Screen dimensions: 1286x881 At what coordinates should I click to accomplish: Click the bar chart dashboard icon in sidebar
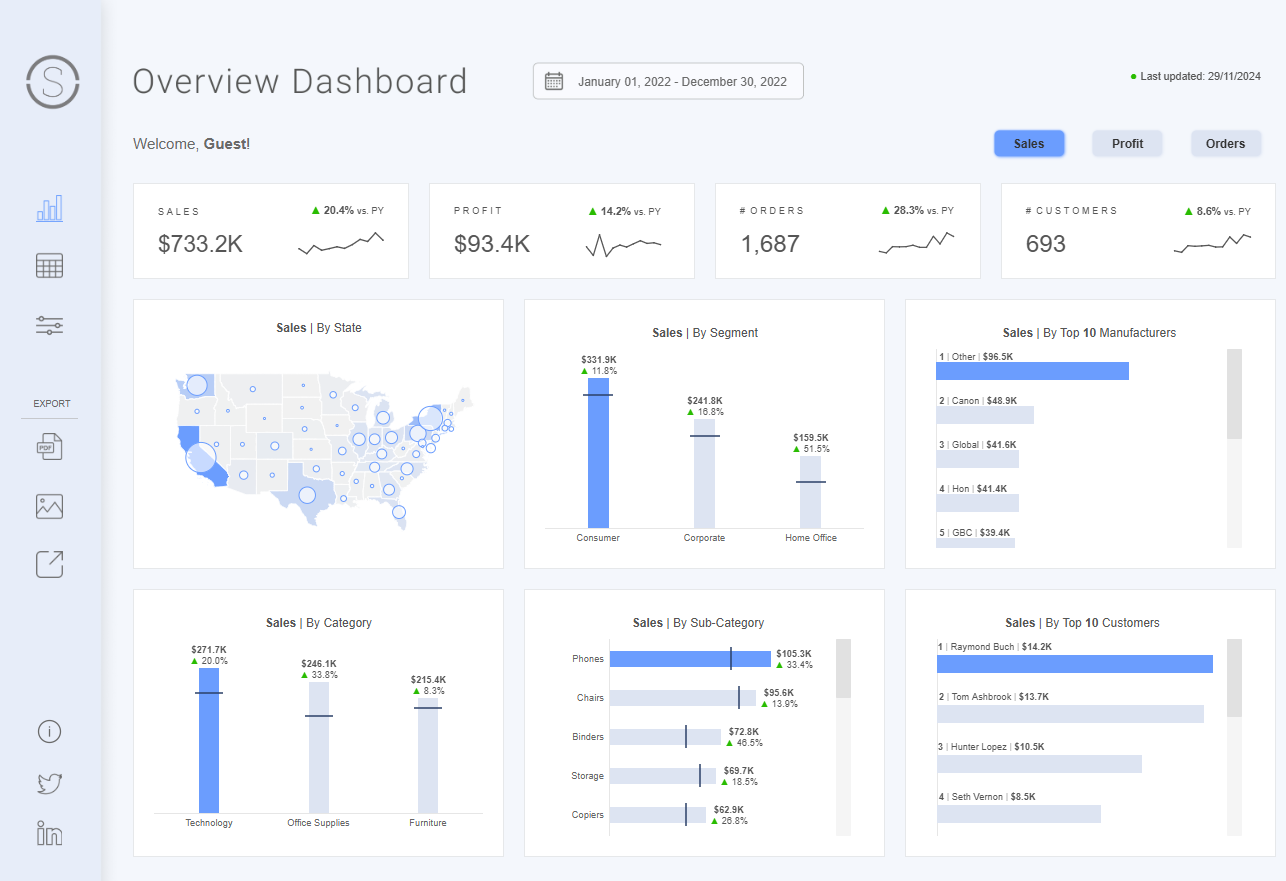pos(49,208)
